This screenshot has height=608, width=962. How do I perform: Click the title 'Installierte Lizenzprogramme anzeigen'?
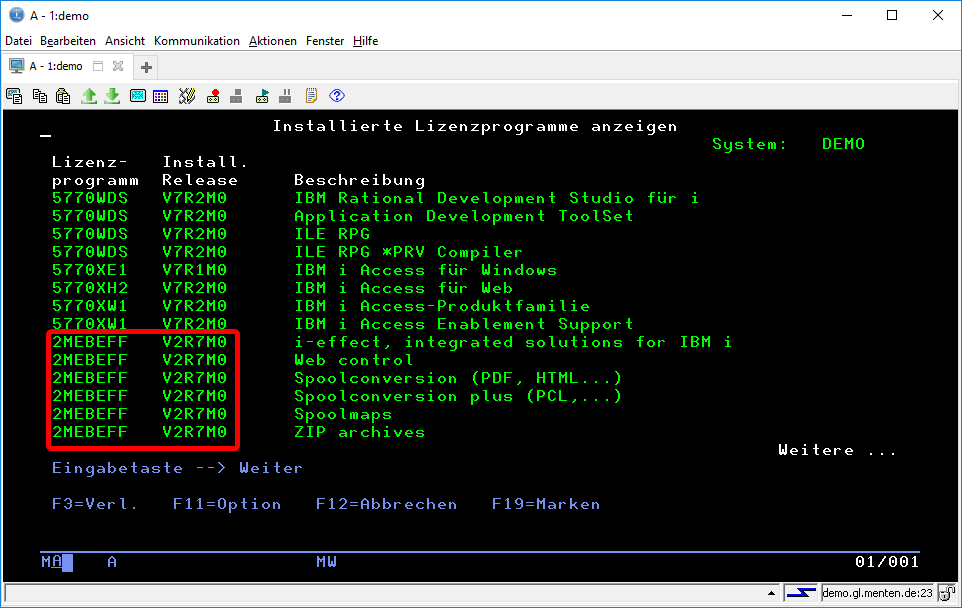tap(475, 126)
